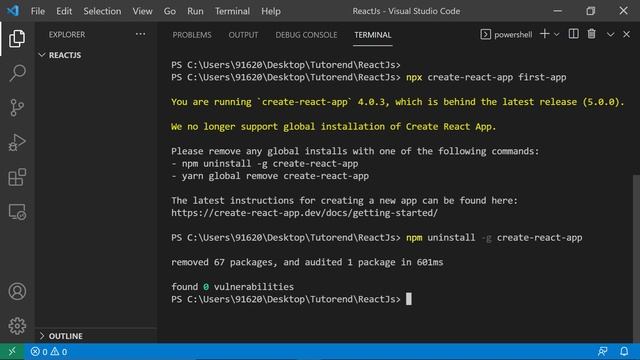This screenshot has height=360, width=640.
Task: Minimize the VS Code window
Action: [558, 11]
